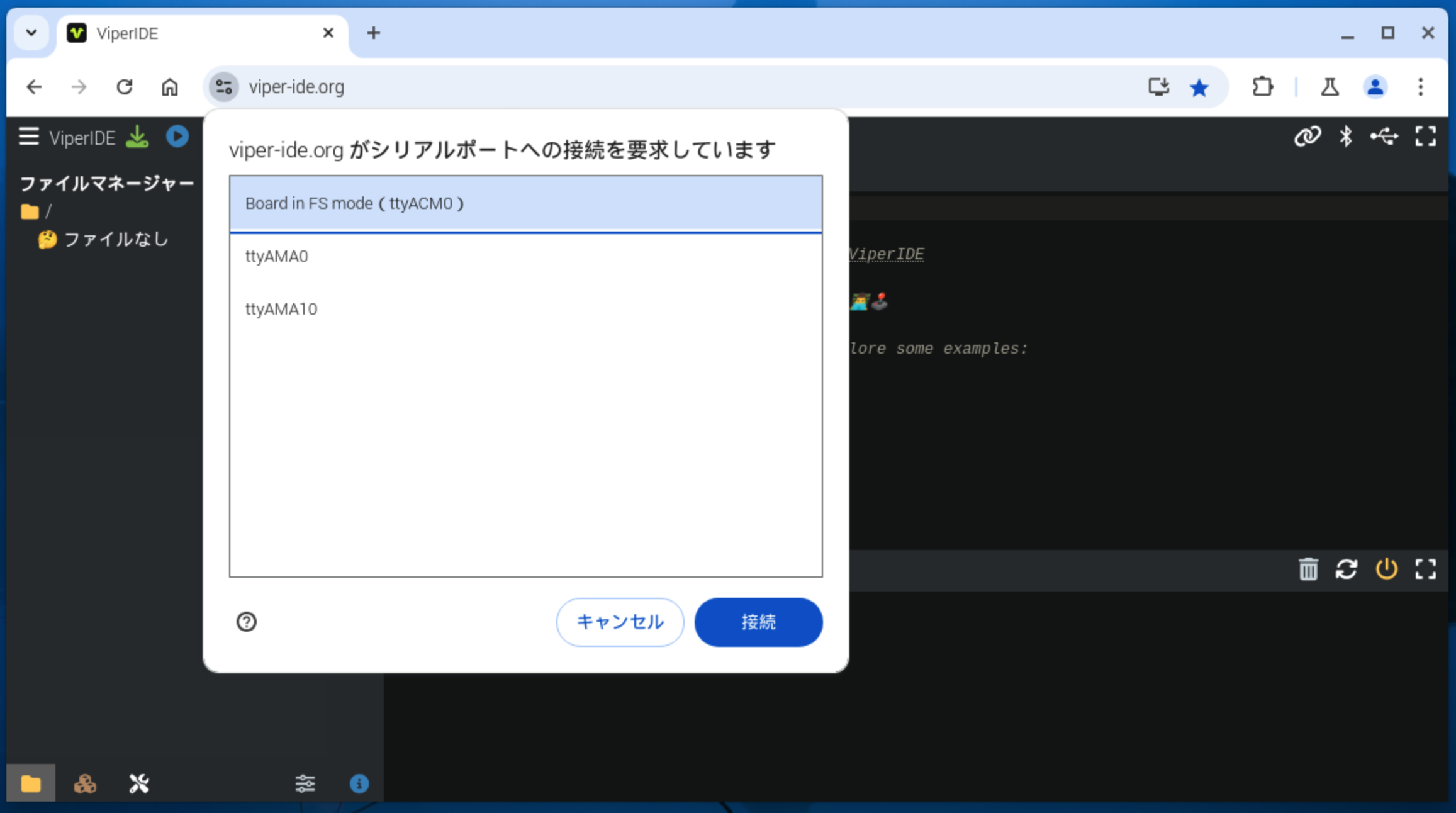
Task: Connect via Bluetooth icon
Action: (1347, 136)
